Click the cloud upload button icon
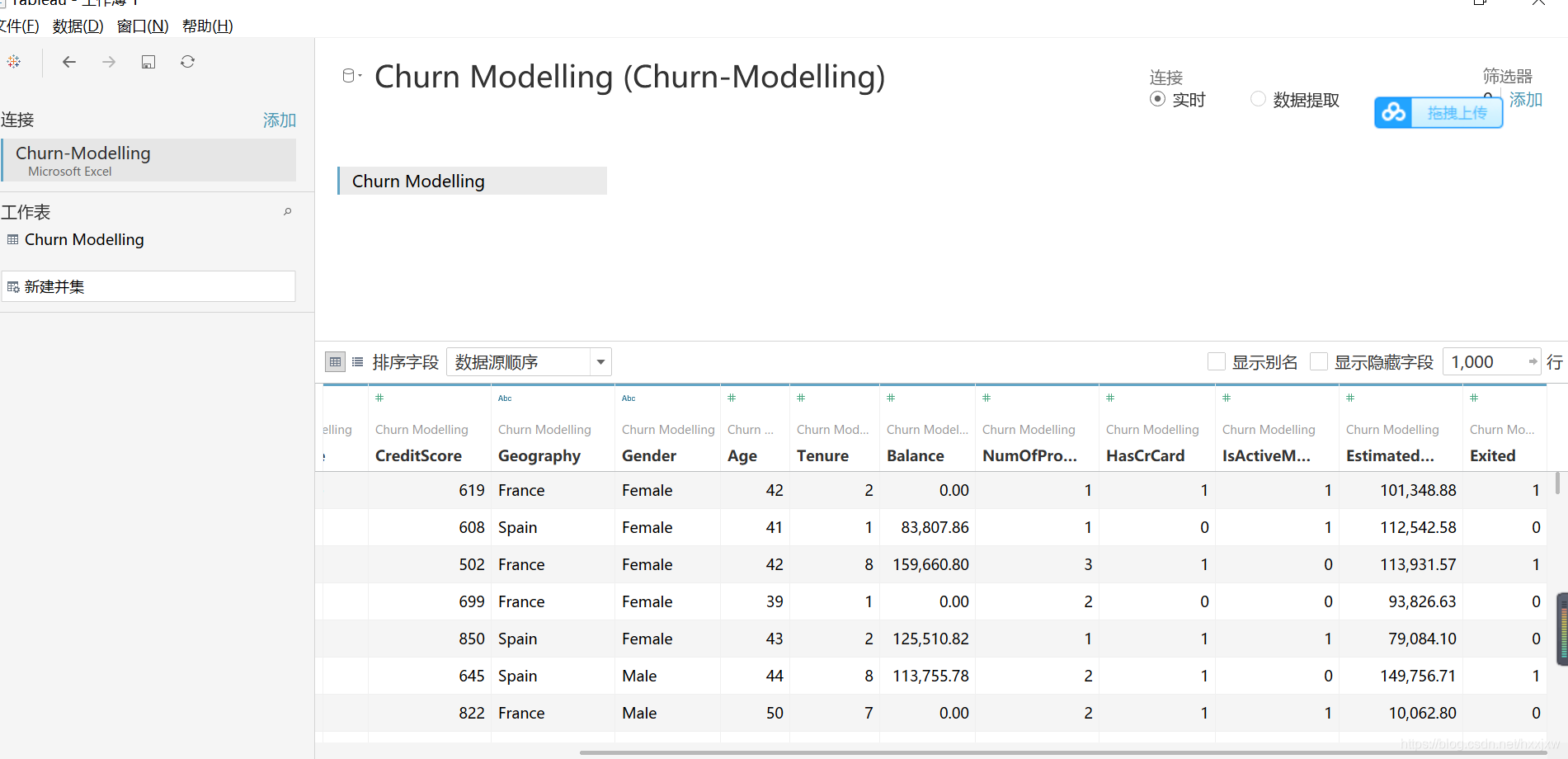 coord(1394,112)
